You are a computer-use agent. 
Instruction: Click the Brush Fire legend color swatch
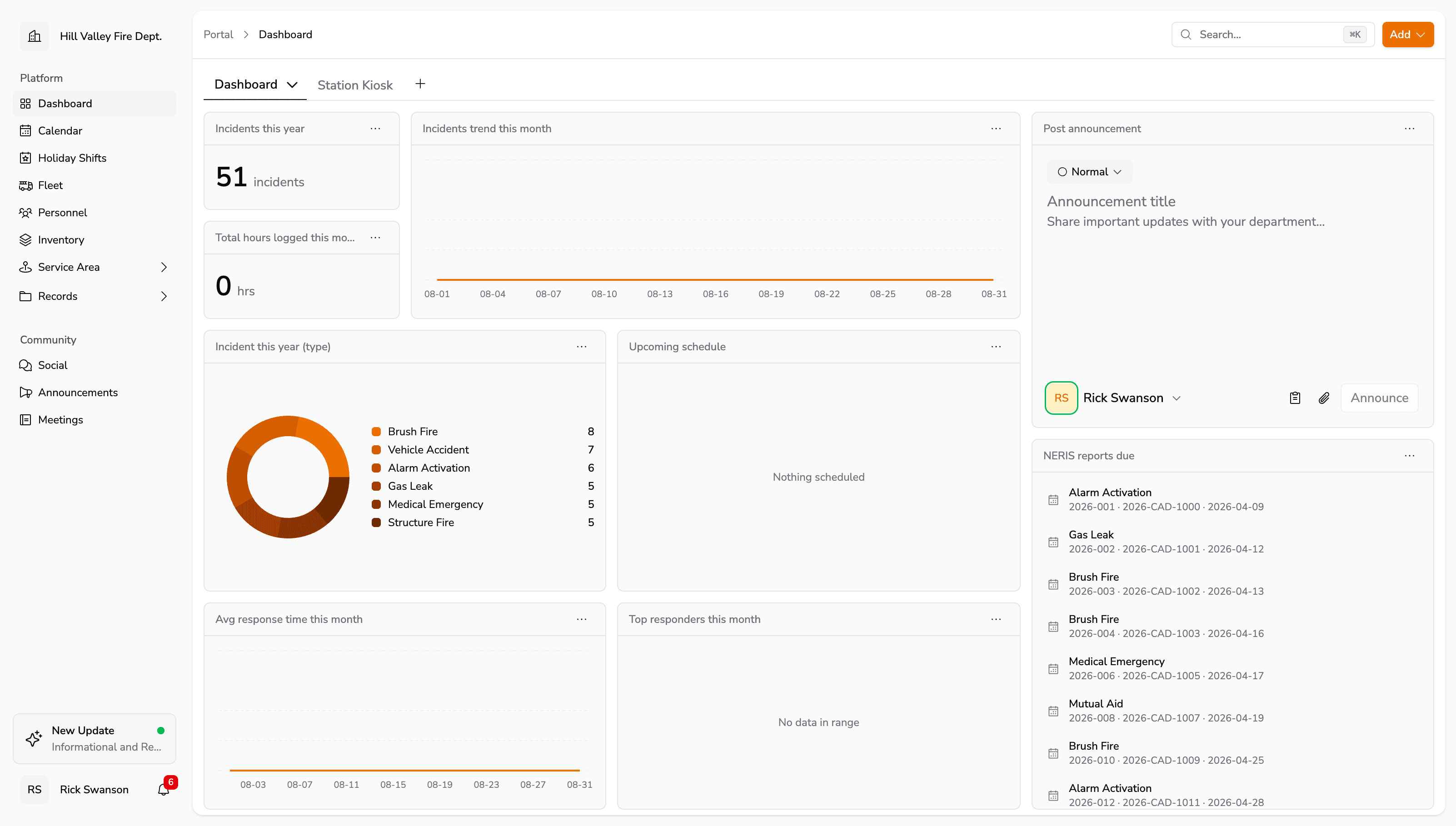(x=376, y=432)
